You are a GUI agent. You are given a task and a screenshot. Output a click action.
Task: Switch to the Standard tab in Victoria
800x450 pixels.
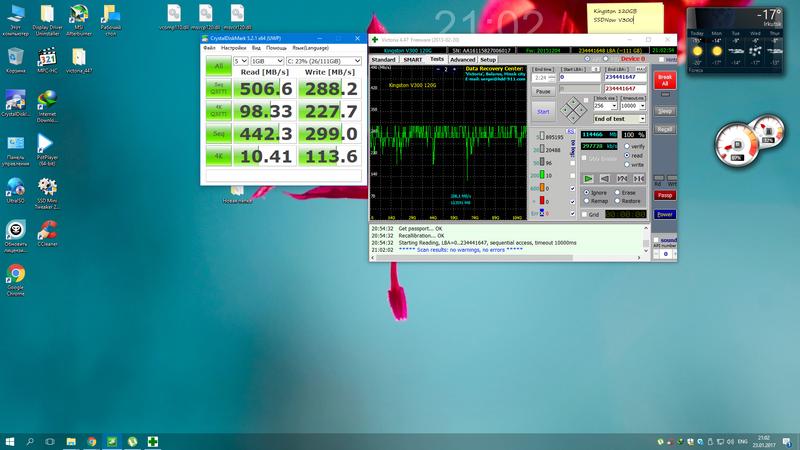[384, 60]
